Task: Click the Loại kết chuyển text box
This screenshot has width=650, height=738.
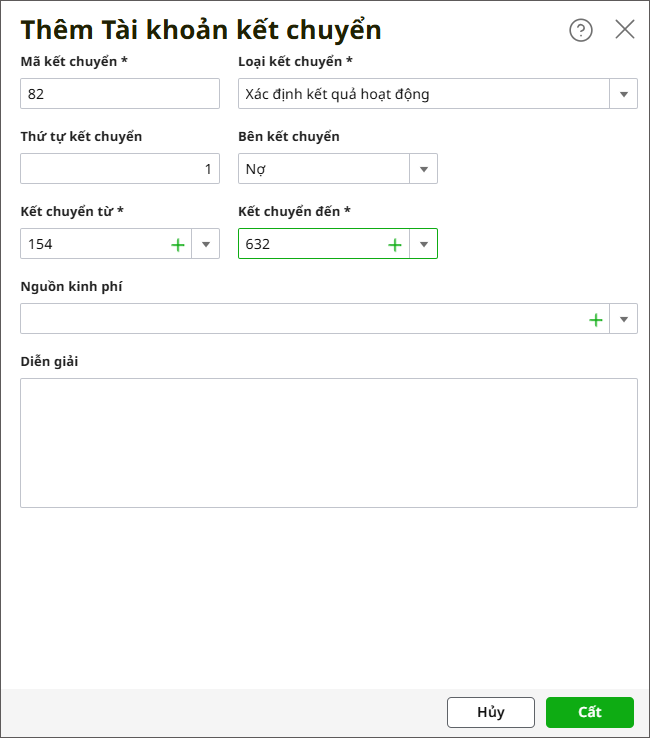Action: pyautogui.click(x=424, y=94)
